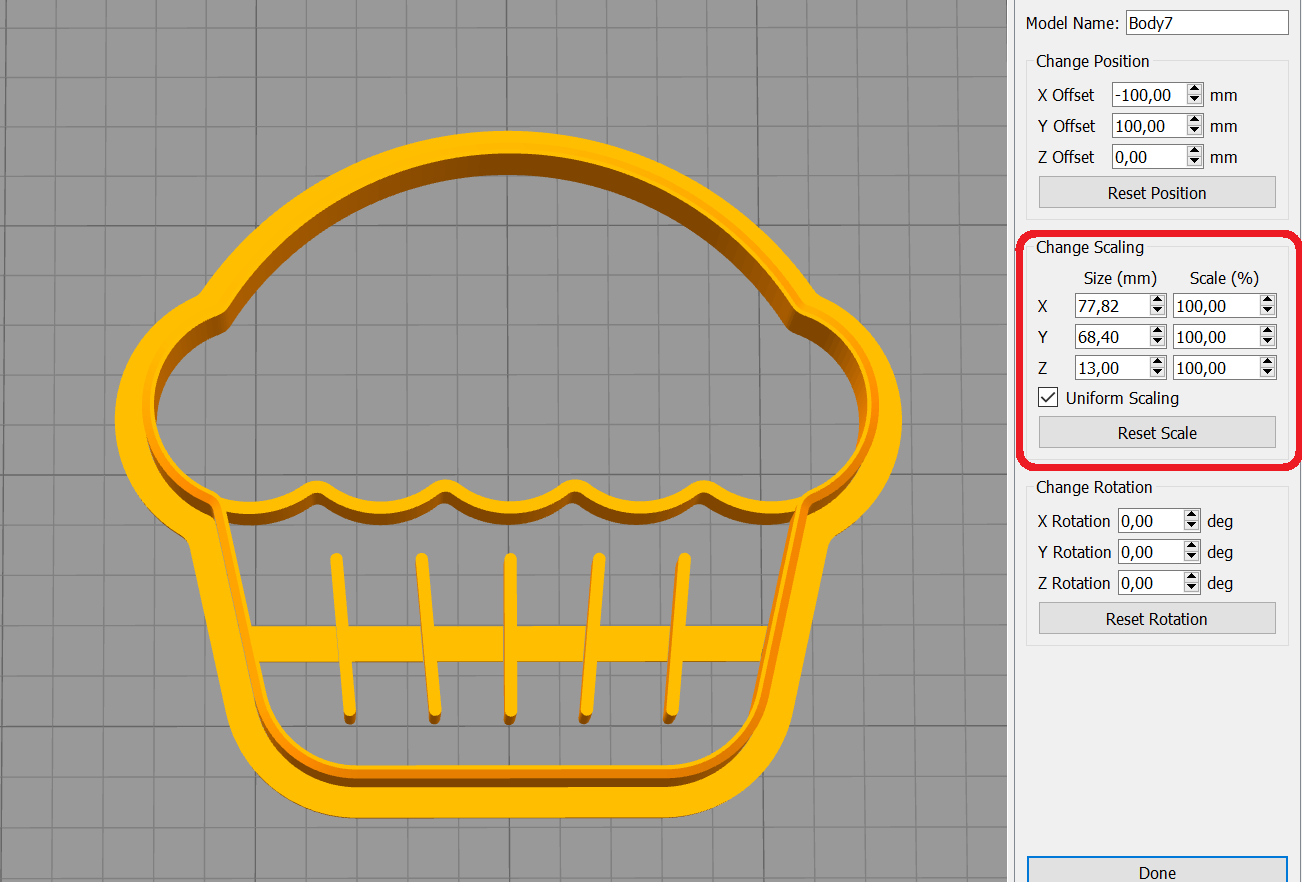The image size is (1302, 882).
Task: Click the Z Scale percentage field
Action: click(1216, 368)
